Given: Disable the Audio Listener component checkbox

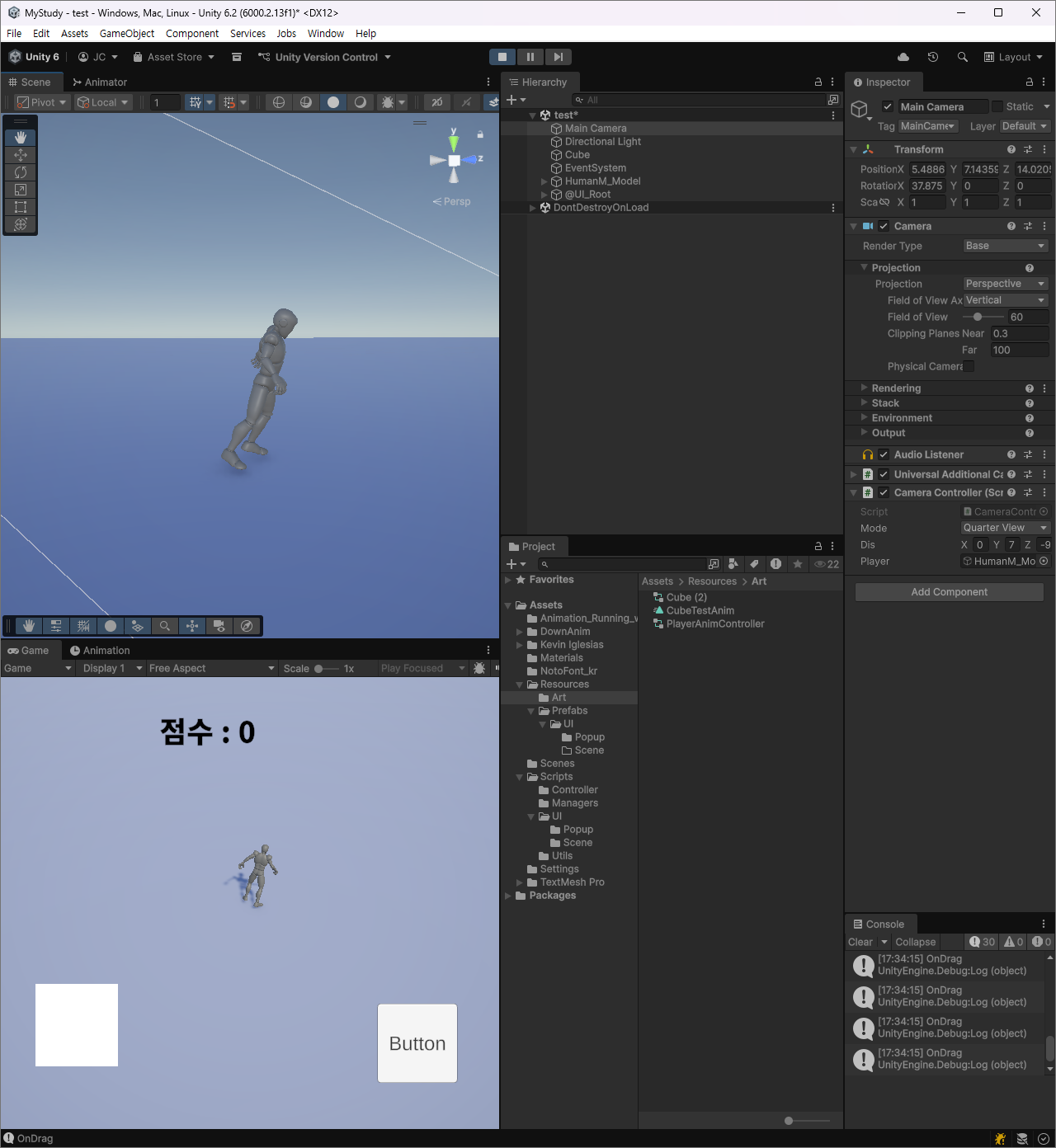Looking at the screenshot, I should [884, 454].
